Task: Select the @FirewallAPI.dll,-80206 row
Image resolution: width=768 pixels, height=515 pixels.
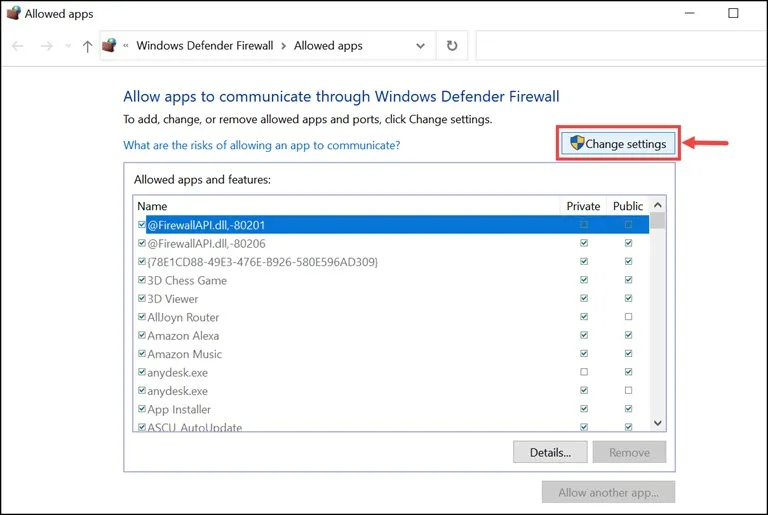Action: pos(392,243)
